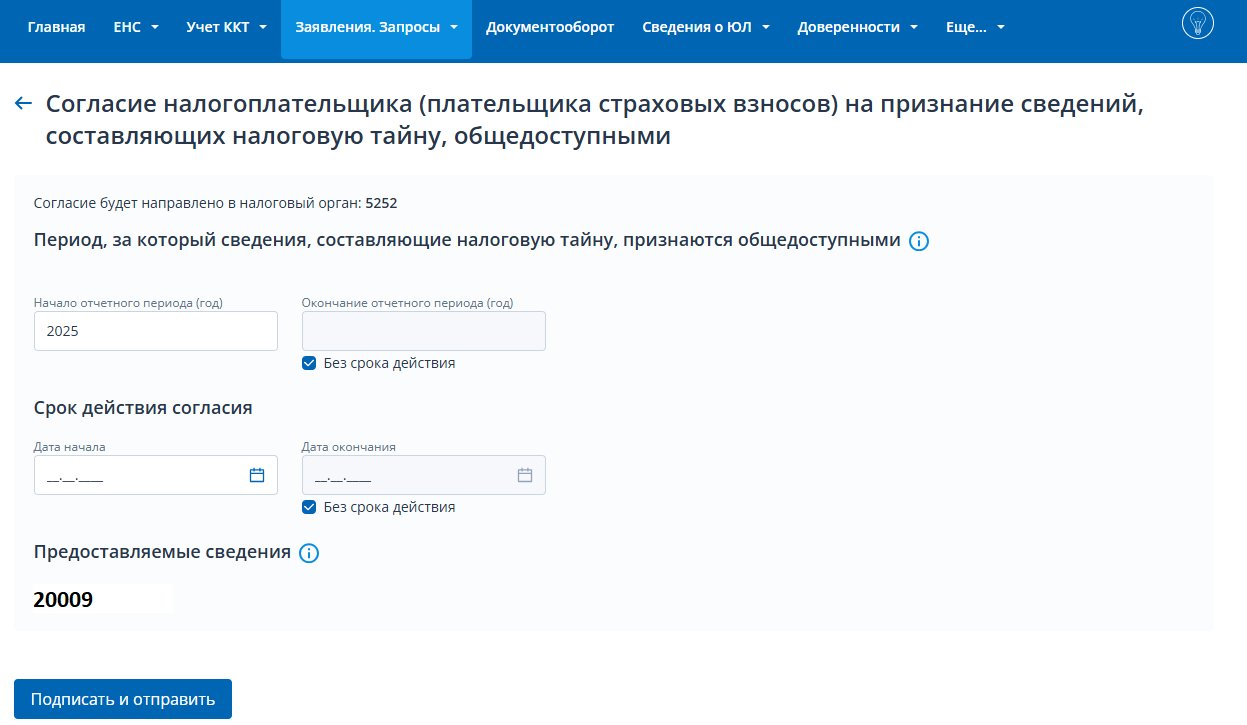1247x725 pixels.
Task: Open calendar picker for Дата начала
Action: click(x=257, y=475)
